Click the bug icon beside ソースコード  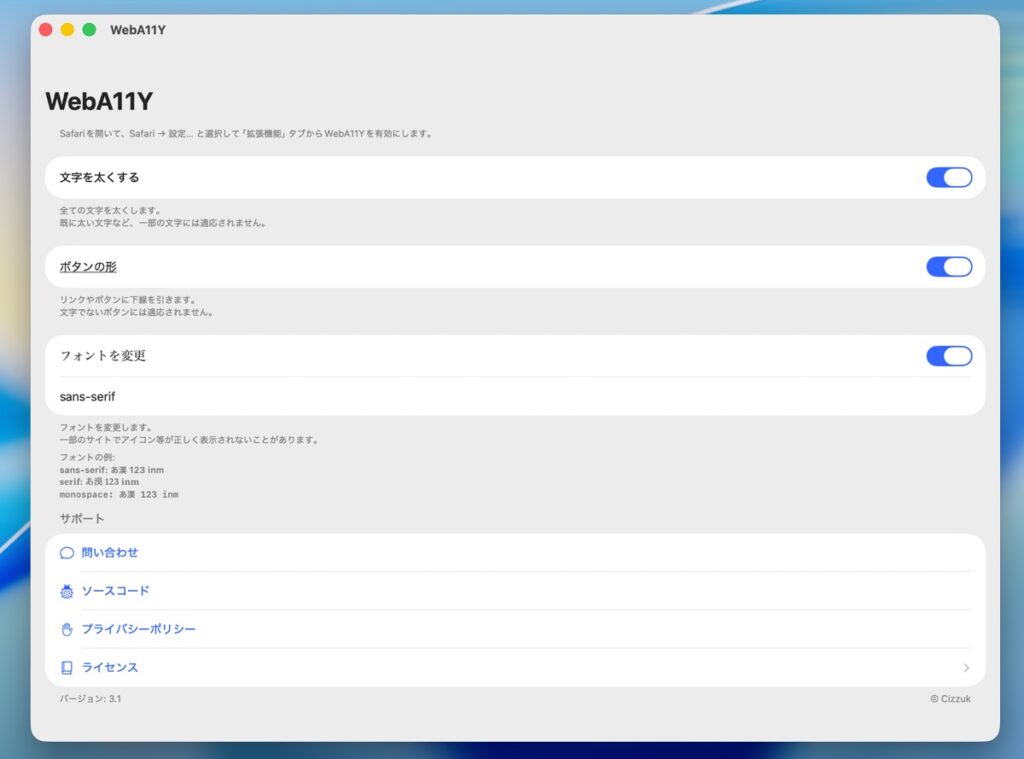[67, 591]
